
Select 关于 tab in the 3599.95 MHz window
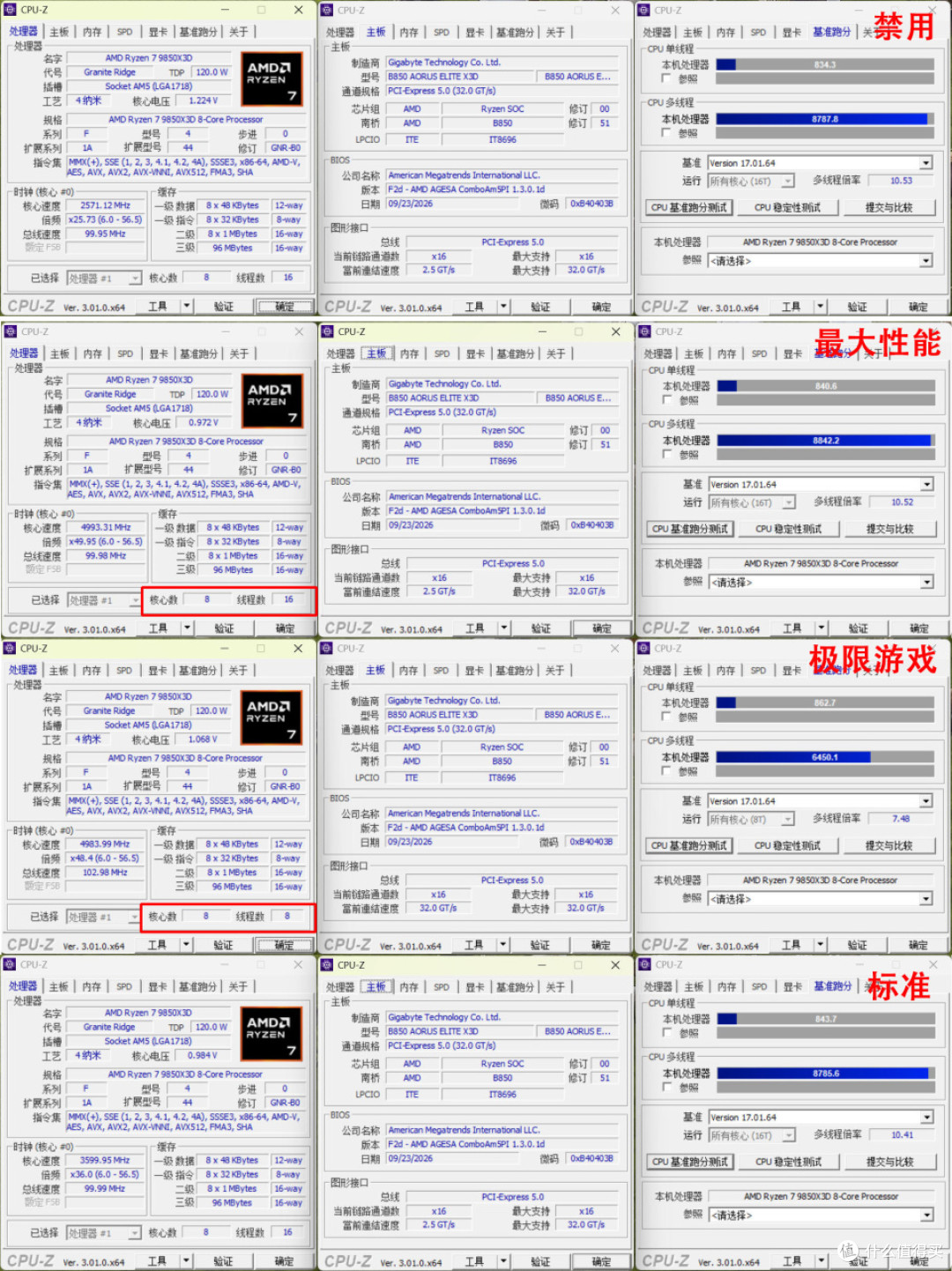pos(238,986)
